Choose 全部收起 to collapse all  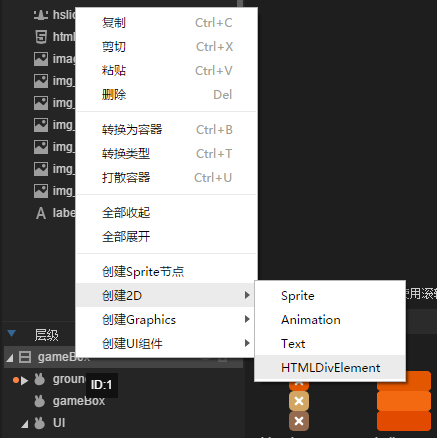point(167,213)
